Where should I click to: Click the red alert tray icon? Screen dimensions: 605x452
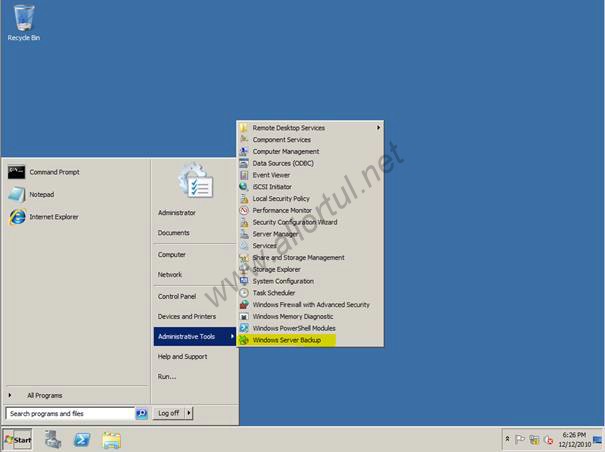pos(548,439)
